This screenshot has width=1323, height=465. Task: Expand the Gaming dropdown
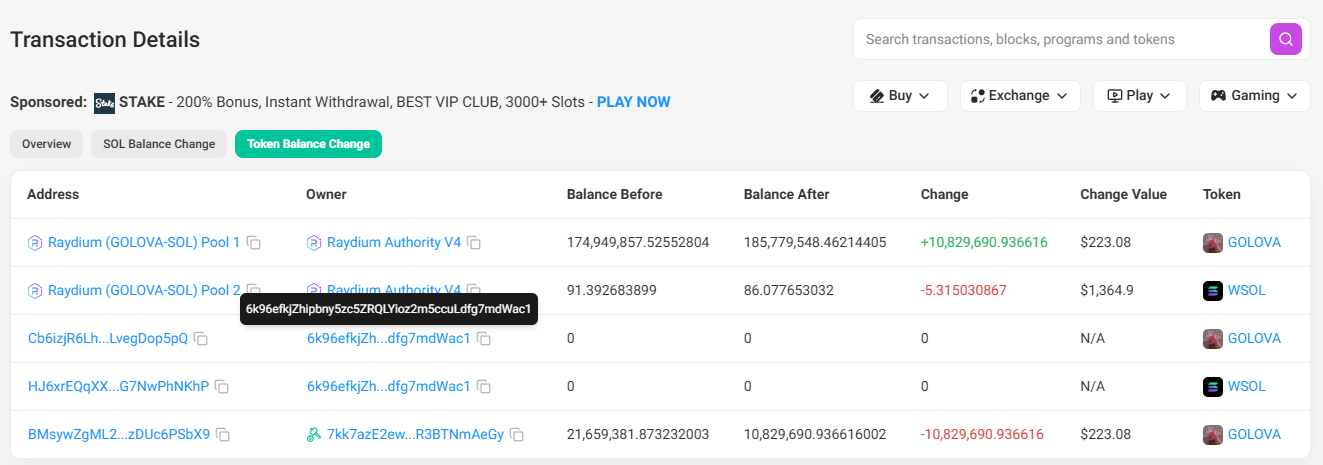(1254, 96)
